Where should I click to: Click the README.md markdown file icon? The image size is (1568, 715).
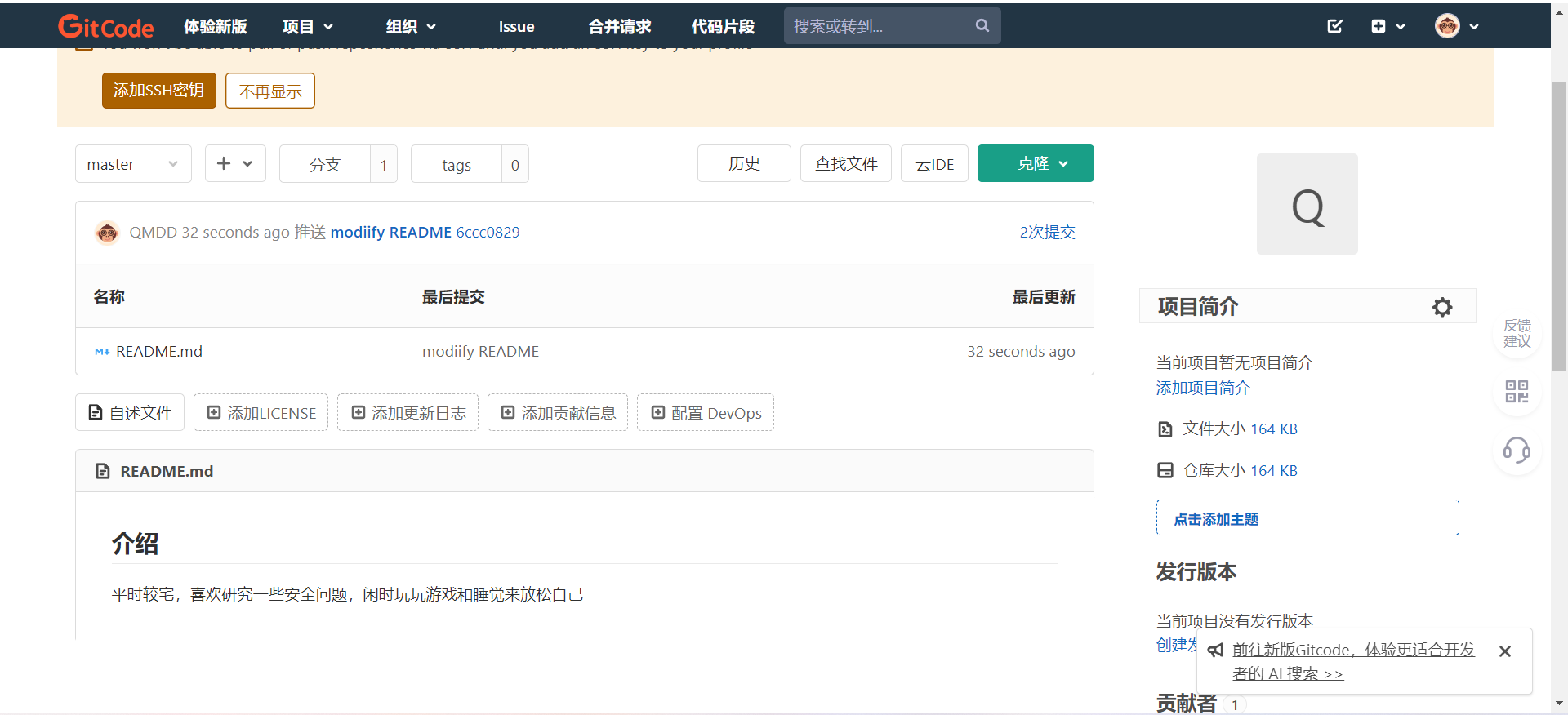pyautogui.click(x=102, y=352)
